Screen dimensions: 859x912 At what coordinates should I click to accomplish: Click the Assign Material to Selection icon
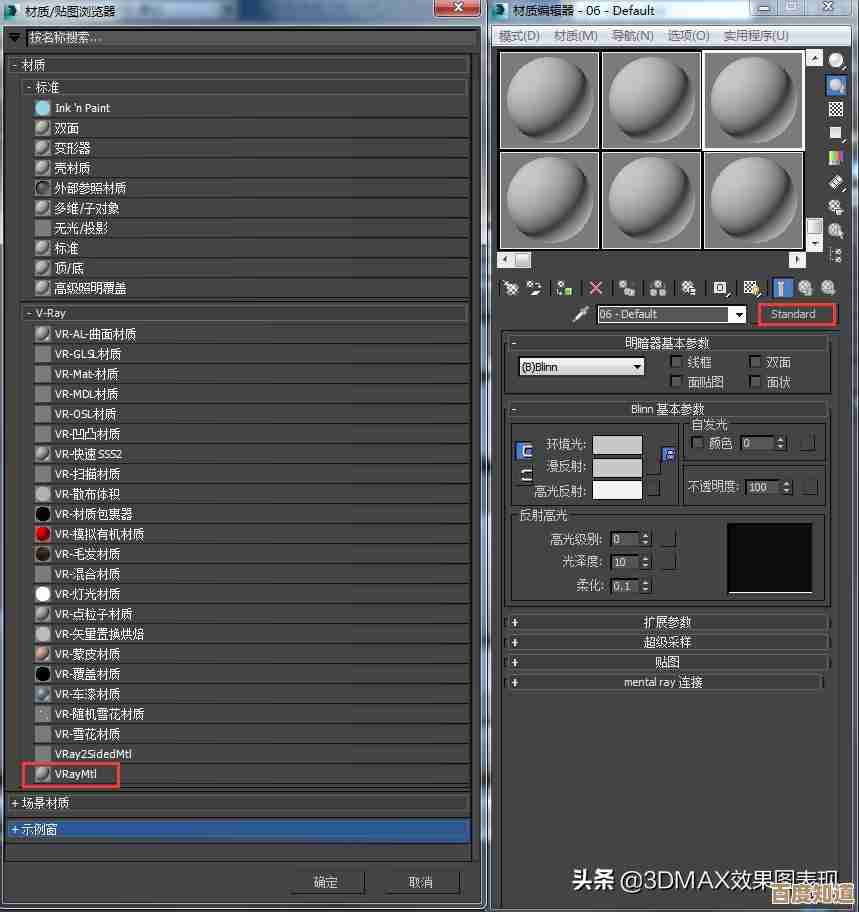click(564, 288)
